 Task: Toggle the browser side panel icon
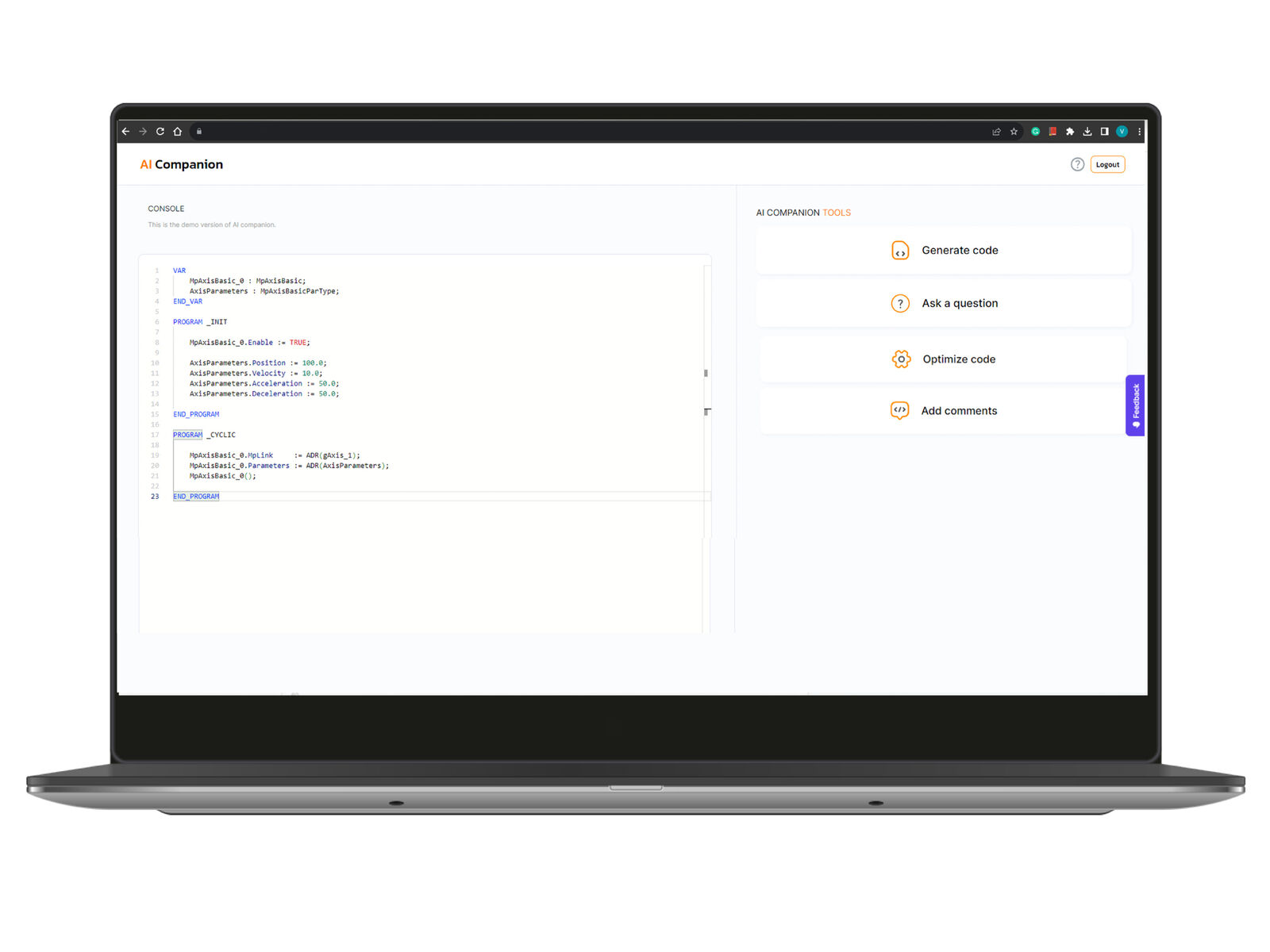(1104, 132)
